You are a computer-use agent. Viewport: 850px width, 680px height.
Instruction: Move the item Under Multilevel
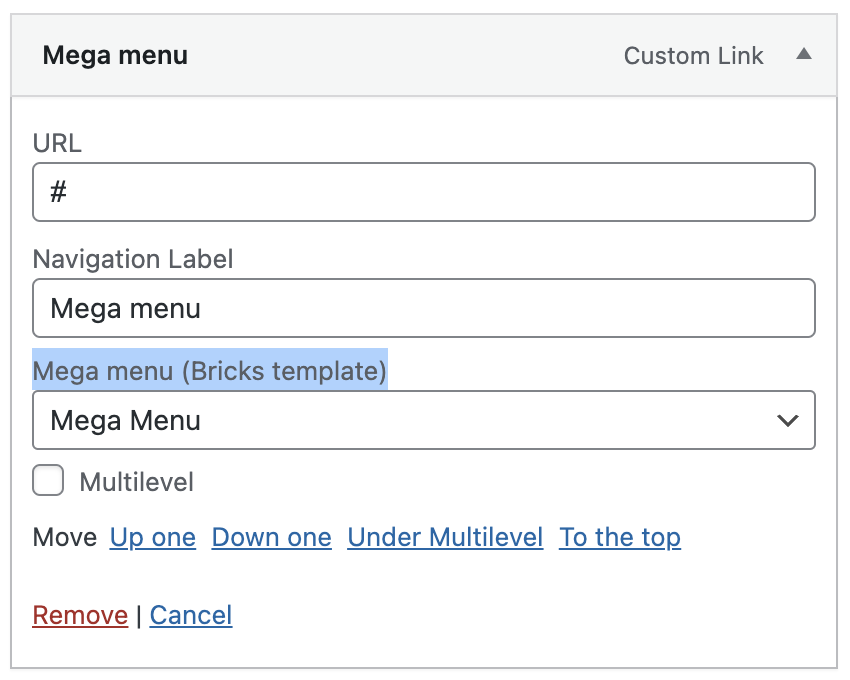pos(445,537)
